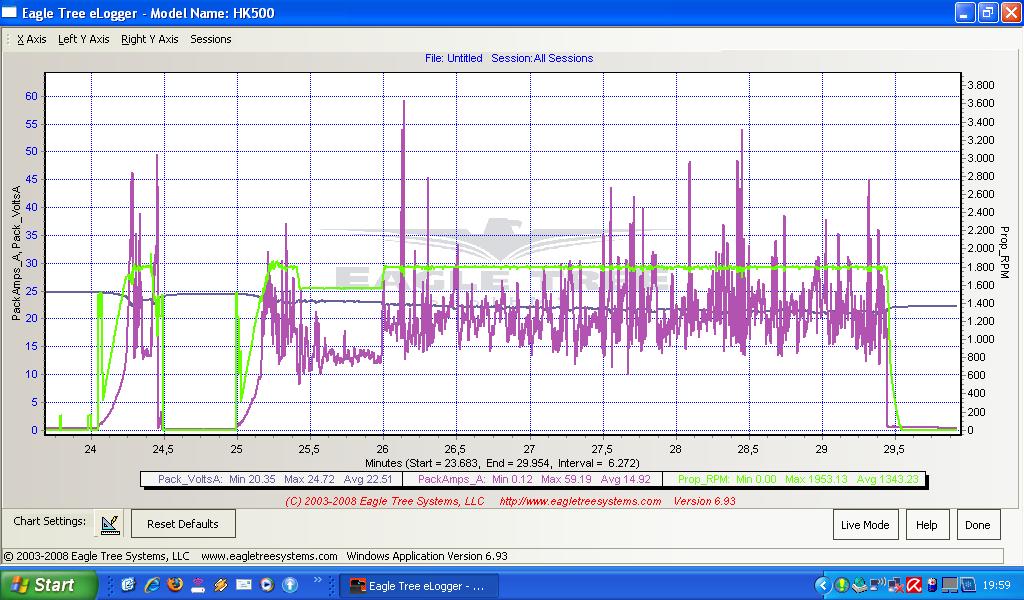Open the Right Y Axis menu
This screenshot has height=600, width=1024.
pos(149,39)
